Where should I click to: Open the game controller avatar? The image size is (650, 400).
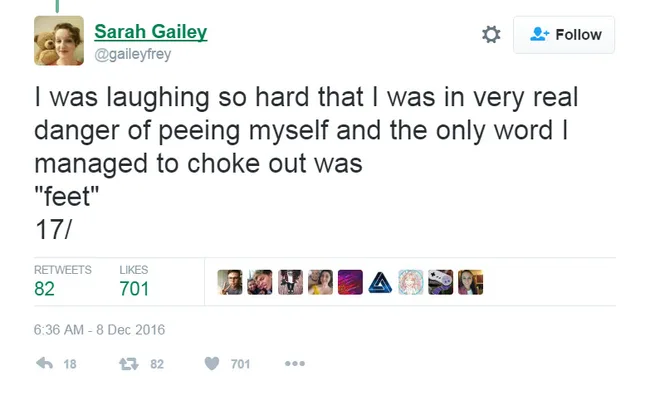tap(440, 282)
